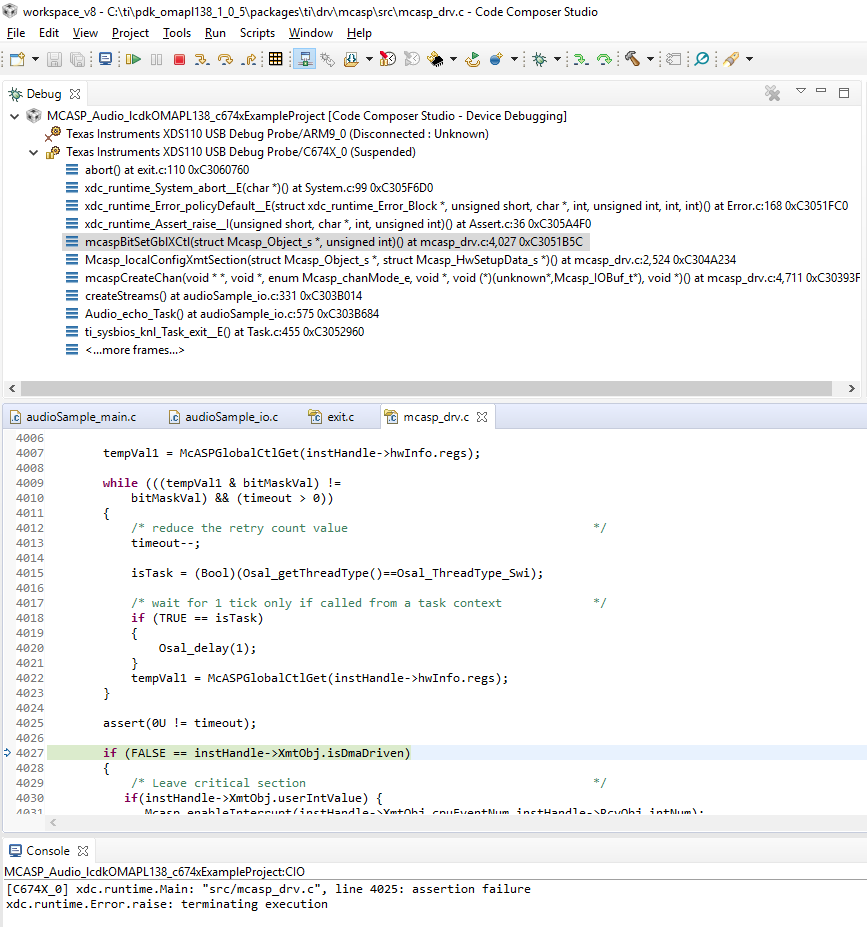Open the Window menu
Screen dimensions: 867x927
pyautogui.click(x=311, y=33)
